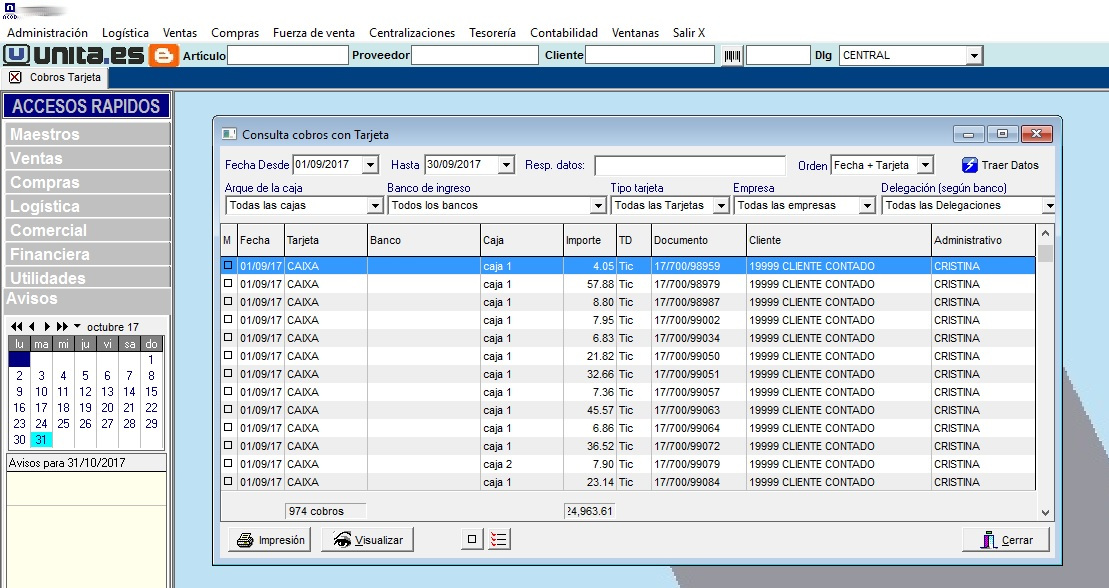Screen dimensions: 1109x588
Task: Click the Artículo input field
Action: 288,55
